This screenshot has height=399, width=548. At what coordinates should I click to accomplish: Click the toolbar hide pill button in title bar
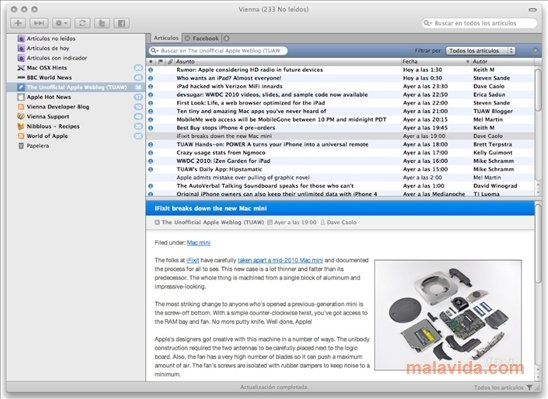coord(533,10)
